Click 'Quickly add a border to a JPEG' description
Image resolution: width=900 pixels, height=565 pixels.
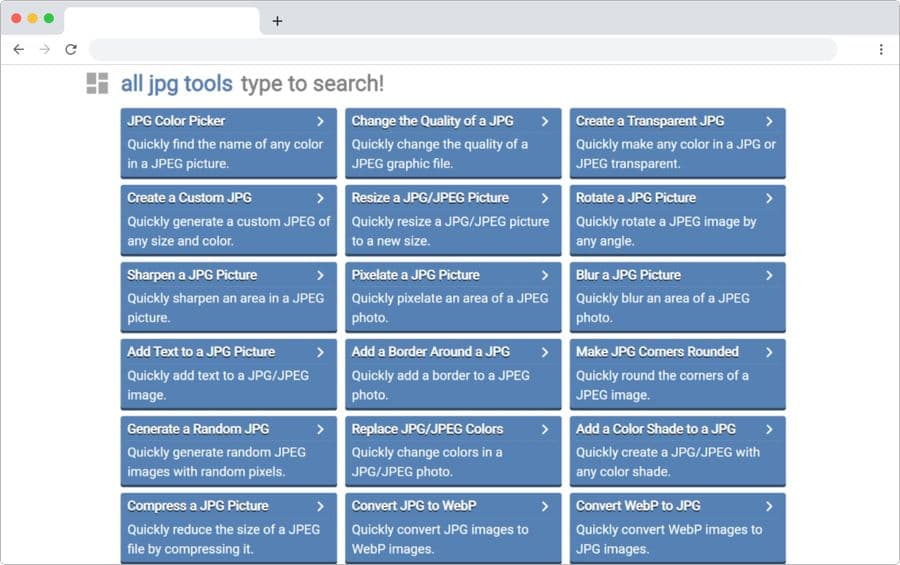(x=440, y=385)
